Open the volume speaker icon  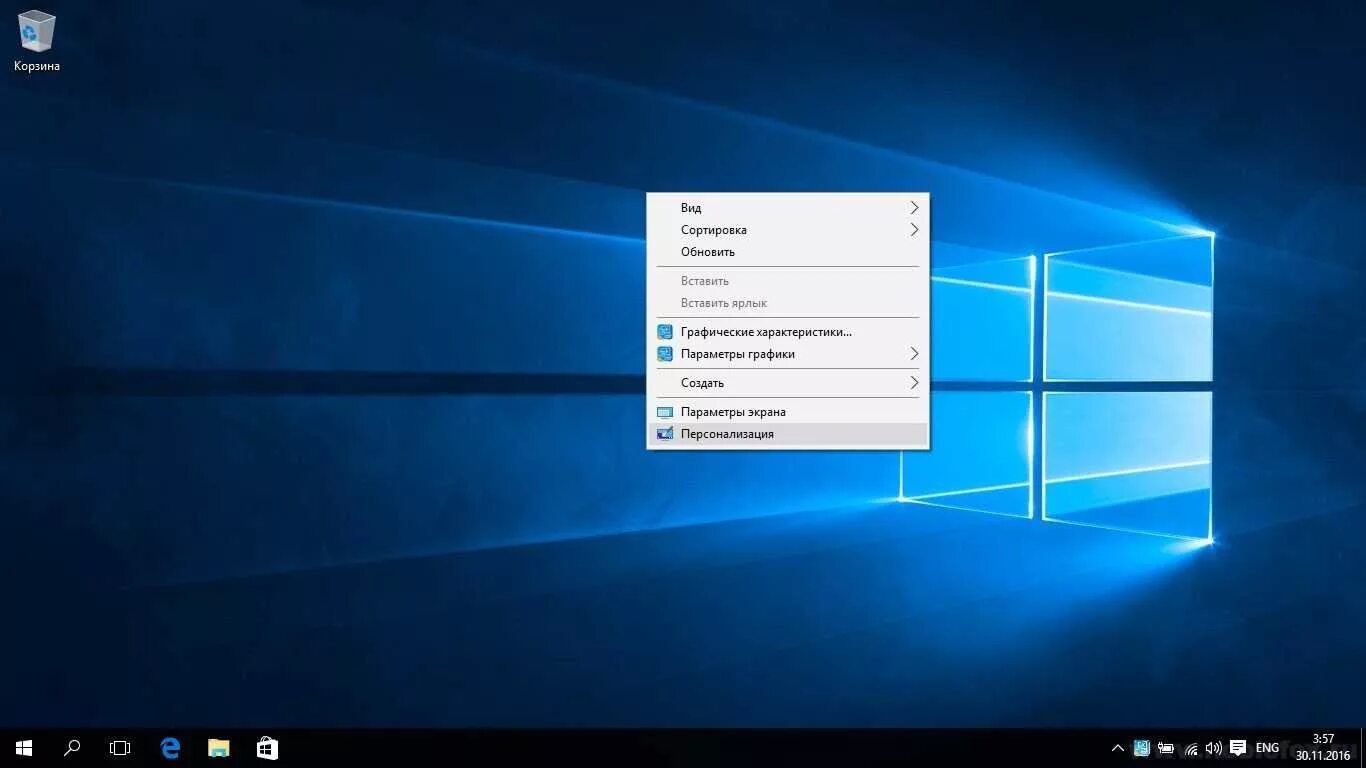click(1214, 748)
